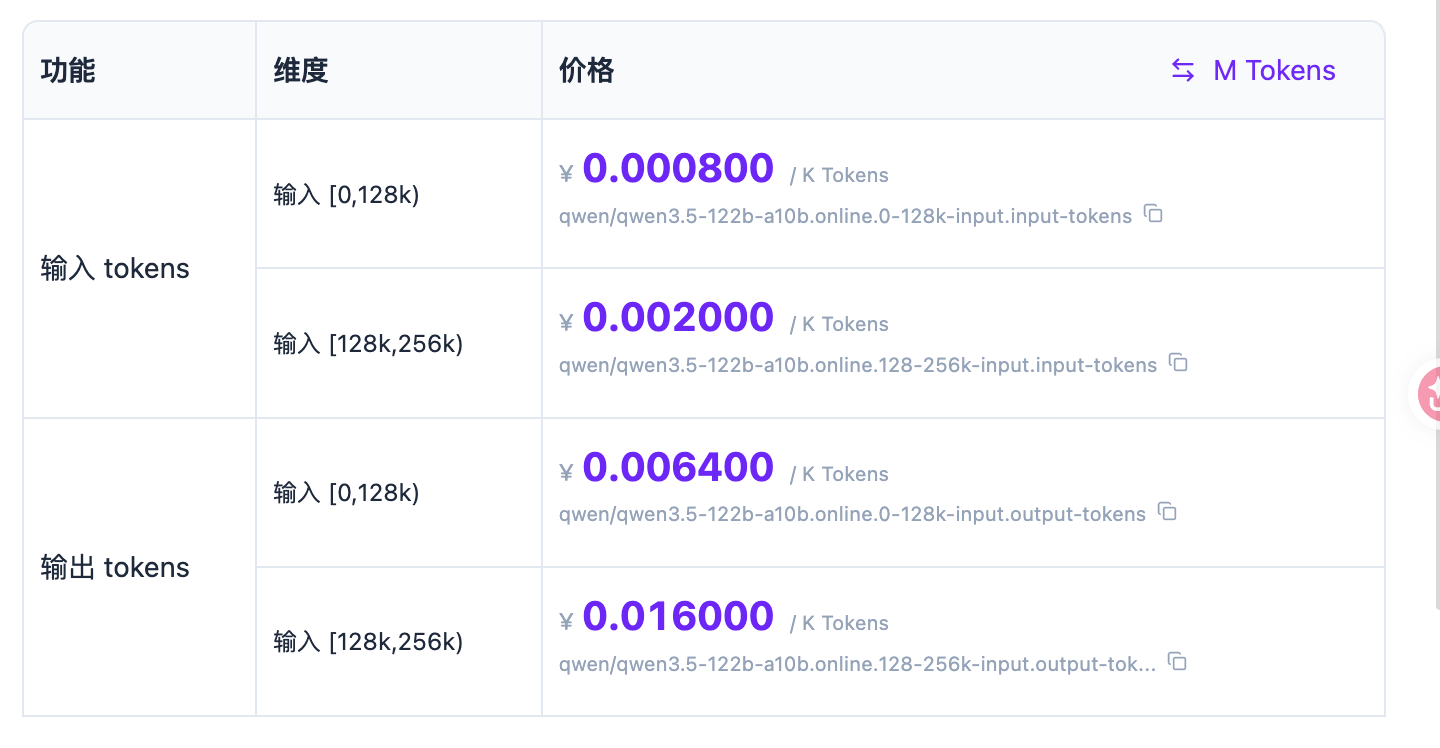
Task: Click the 价格 column header
Action: click(x=586, y=70)
